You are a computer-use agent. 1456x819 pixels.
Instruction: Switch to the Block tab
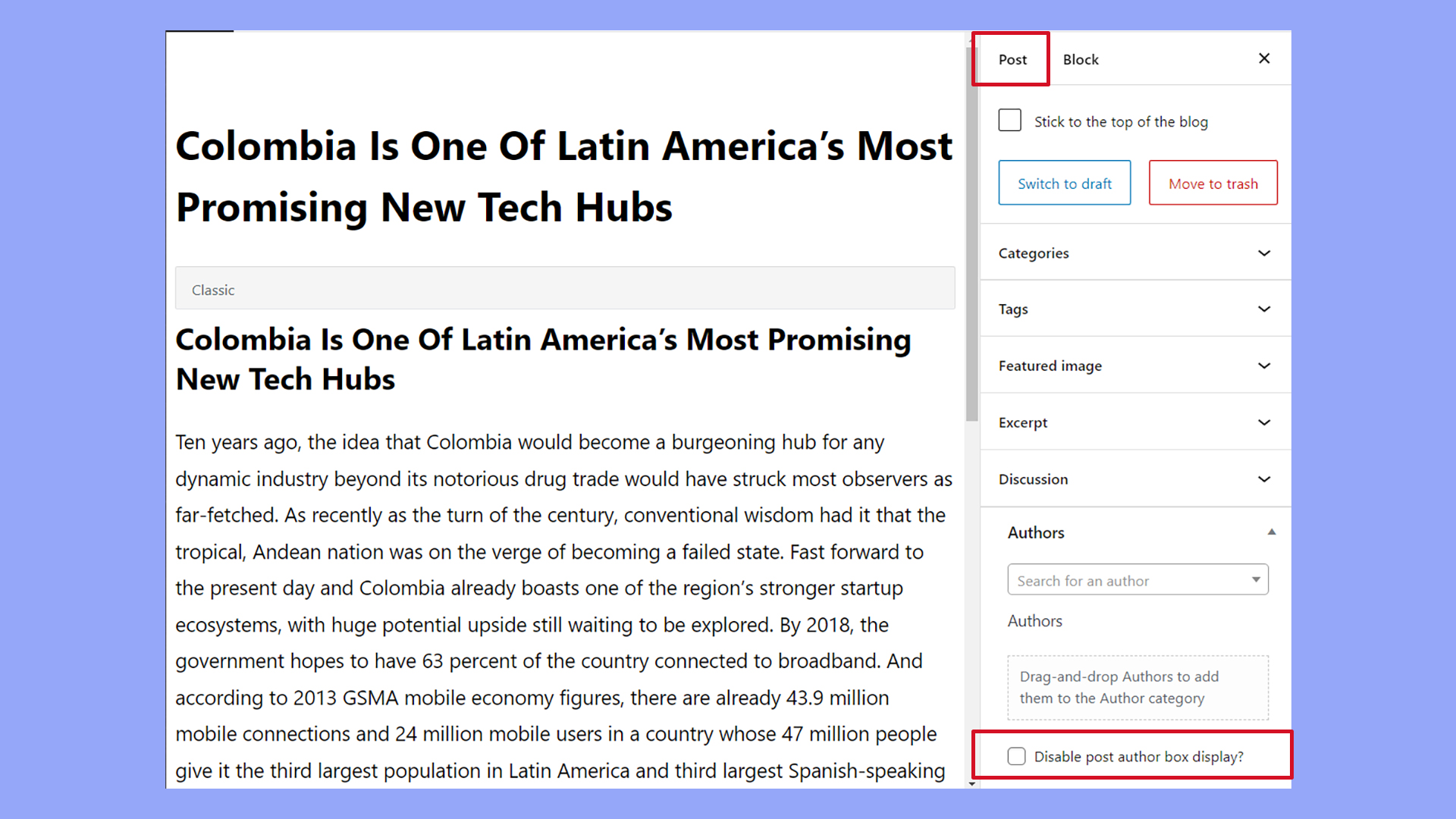(x=1081, y=59)
